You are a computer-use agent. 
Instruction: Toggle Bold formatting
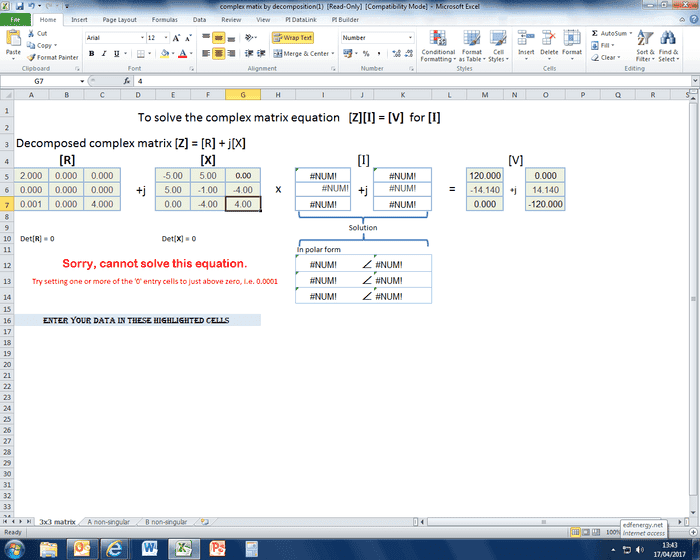pyautogui.click(x=90, y=53)
